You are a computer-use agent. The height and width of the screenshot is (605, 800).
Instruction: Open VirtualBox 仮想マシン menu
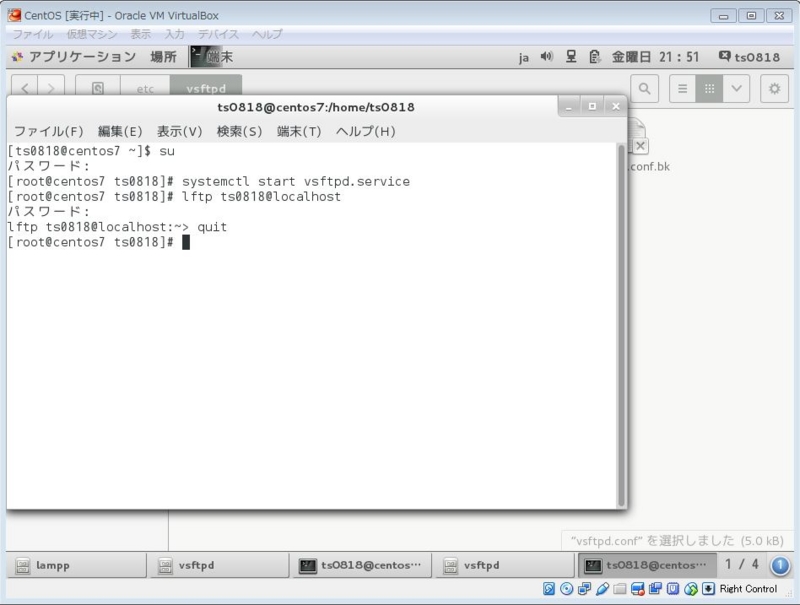tap(92, 34)
